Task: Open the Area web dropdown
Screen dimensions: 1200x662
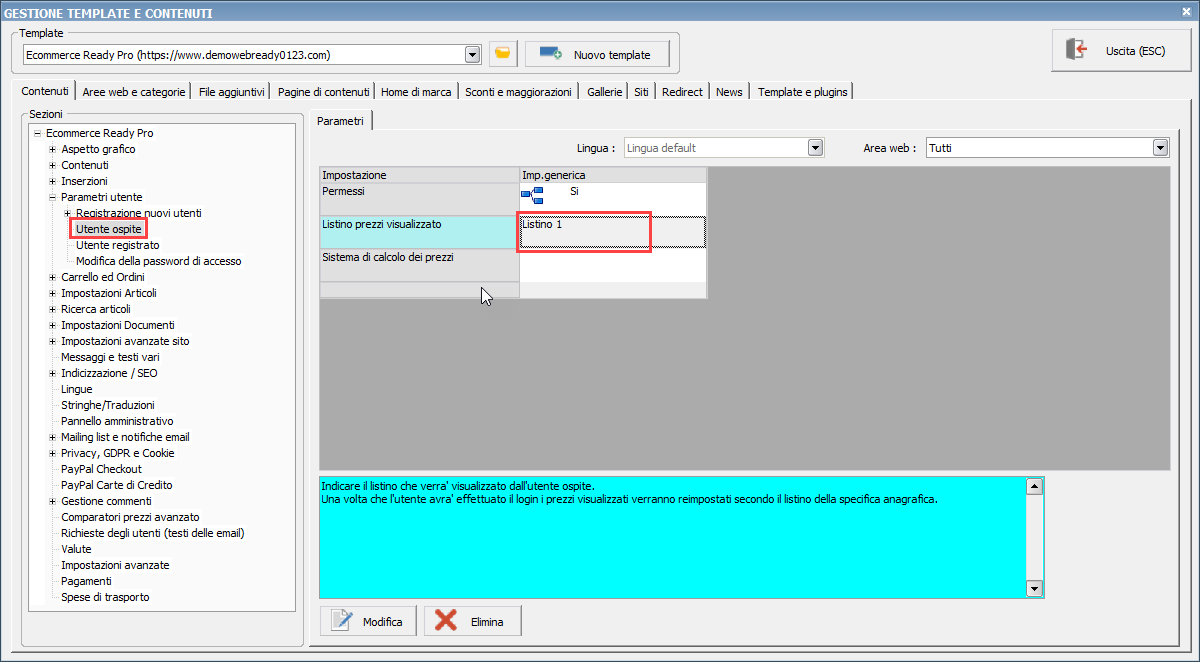Action: 1160,148
